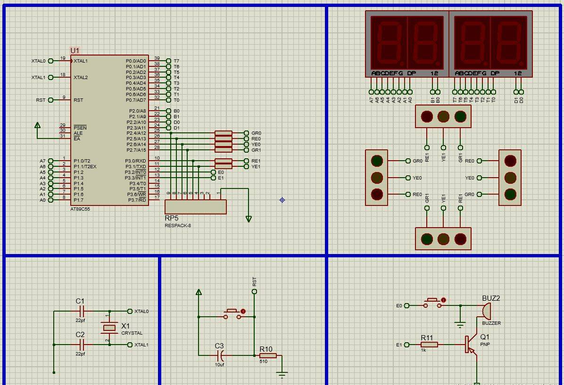Click the RST terminal above the reset button
564x385 pixels.
[x=254, y=292]
